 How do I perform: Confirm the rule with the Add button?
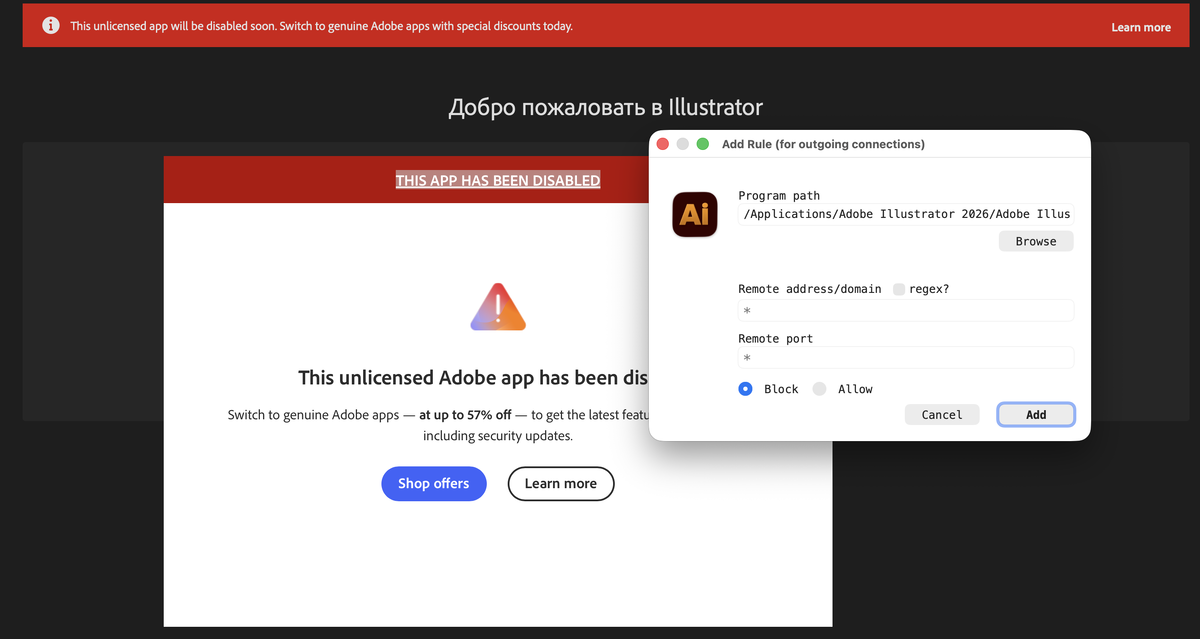1036,414
